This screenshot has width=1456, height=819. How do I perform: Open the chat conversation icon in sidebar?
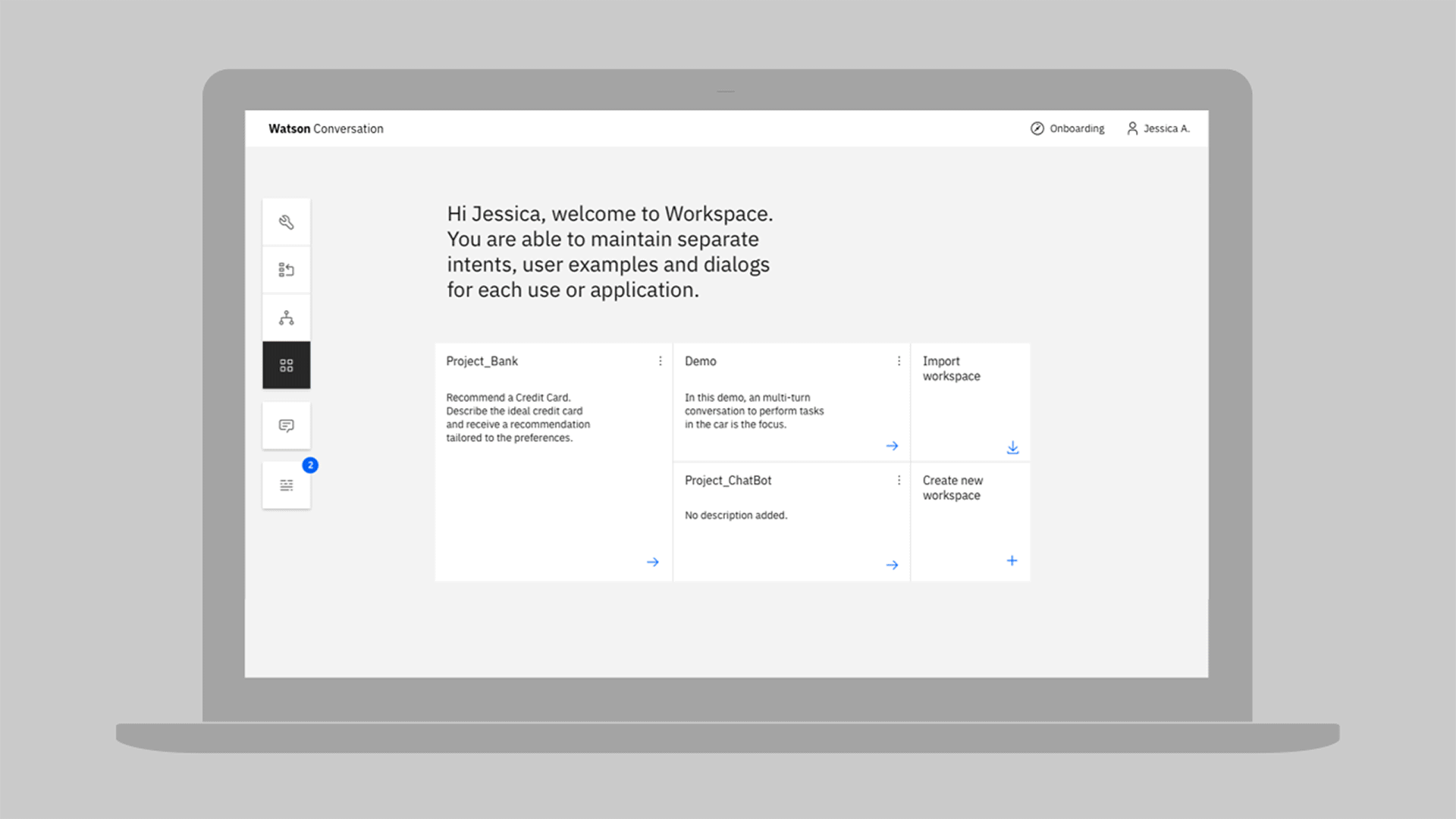[x=286, y=425]
